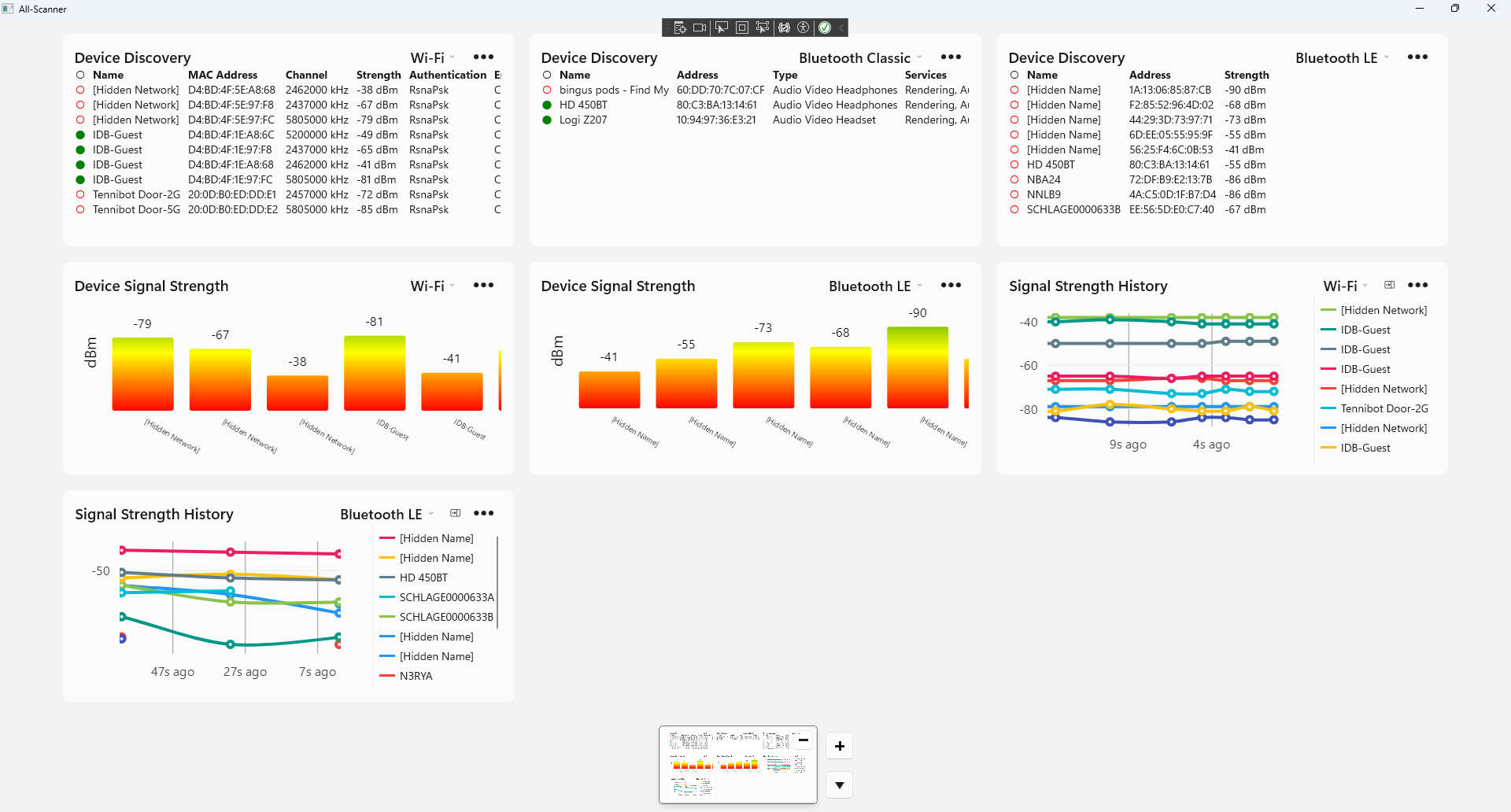Toggle display layout adorners icon
The image size is (1511, 812).
point(742,28)
